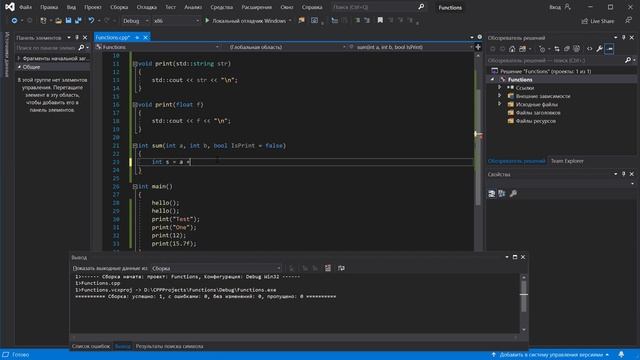Collapse the int sum function block
This screenshot has width=640, height=360.
pos(135,146)
